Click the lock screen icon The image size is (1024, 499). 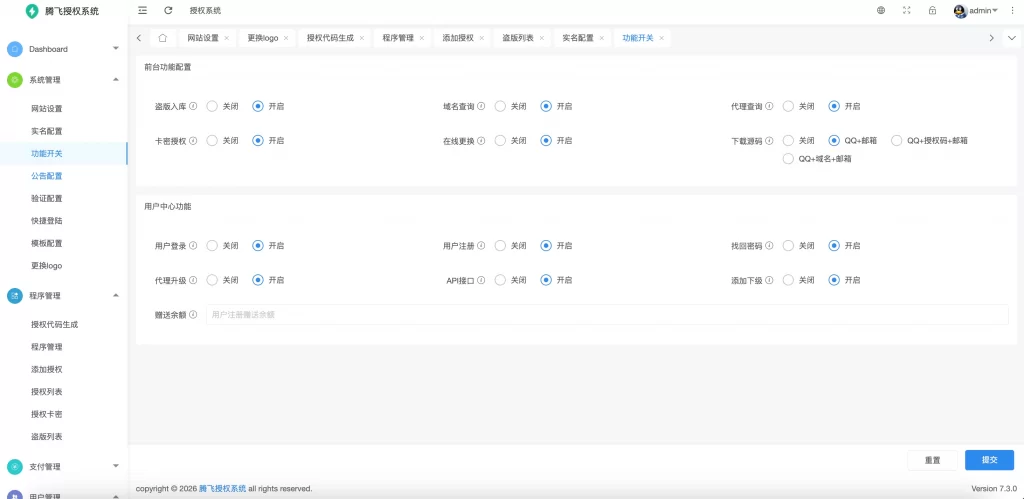coord(932,10)
